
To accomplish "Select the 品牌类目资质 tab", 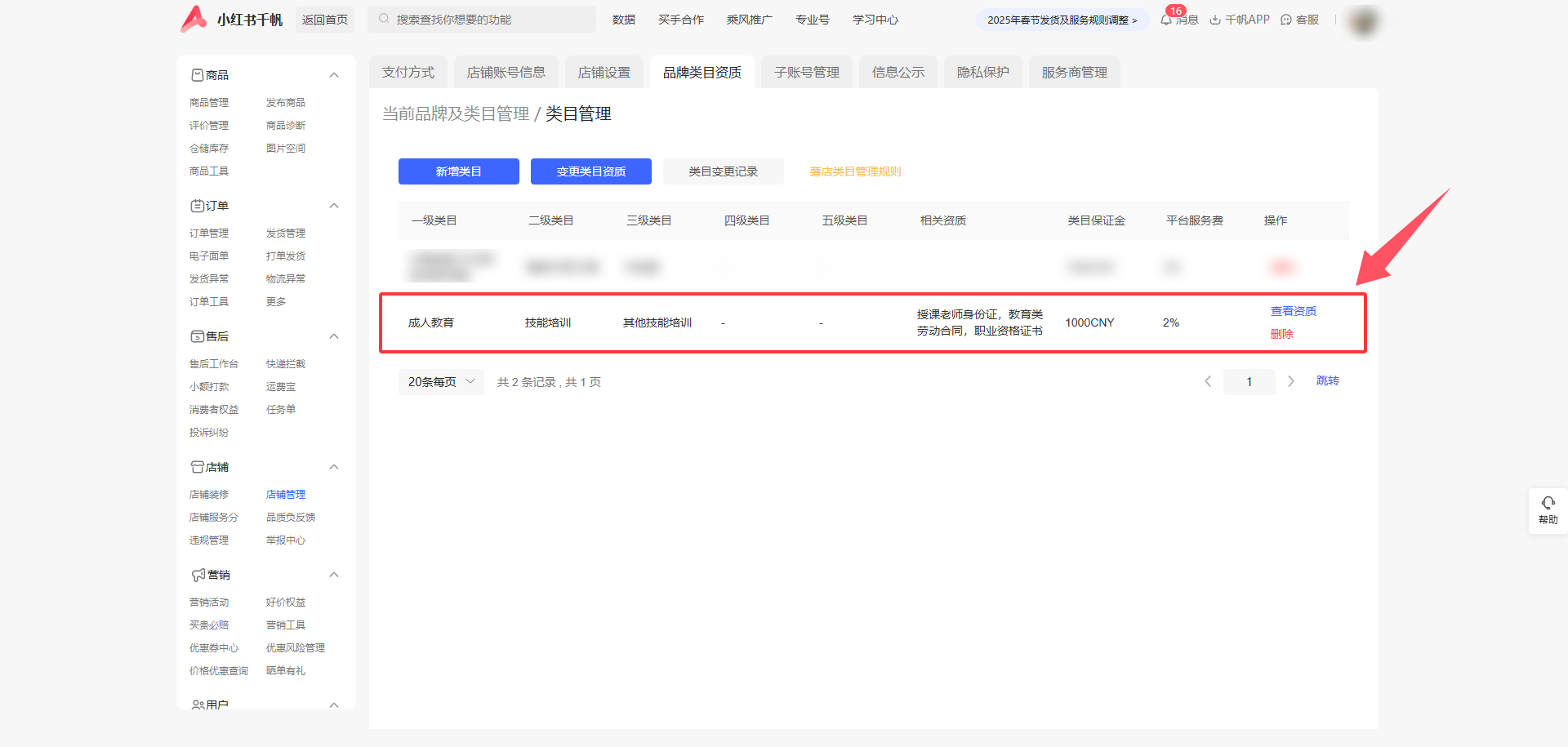I will point(702,73).
